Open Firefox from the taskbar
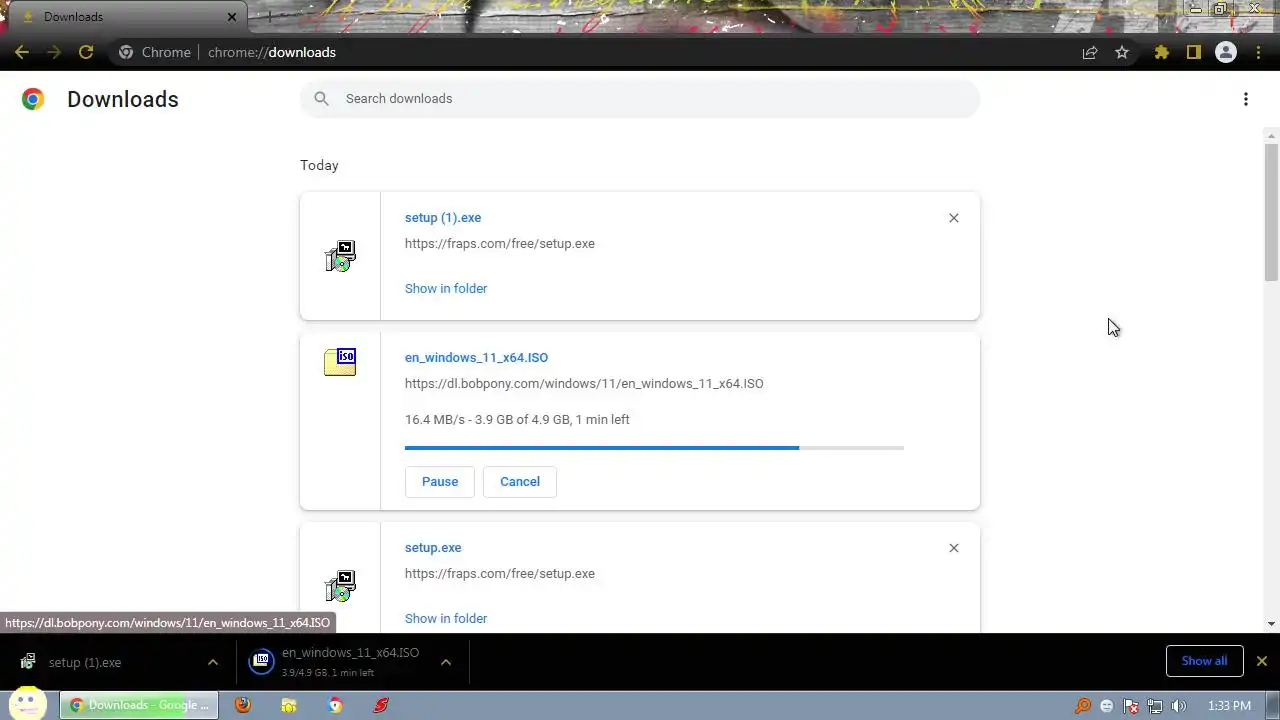Viewport: 1280px width, 720px height. (243, 705)
